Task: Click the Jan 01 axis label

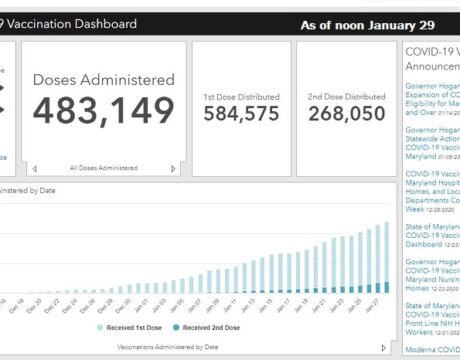Action: [x=141, y=306]
